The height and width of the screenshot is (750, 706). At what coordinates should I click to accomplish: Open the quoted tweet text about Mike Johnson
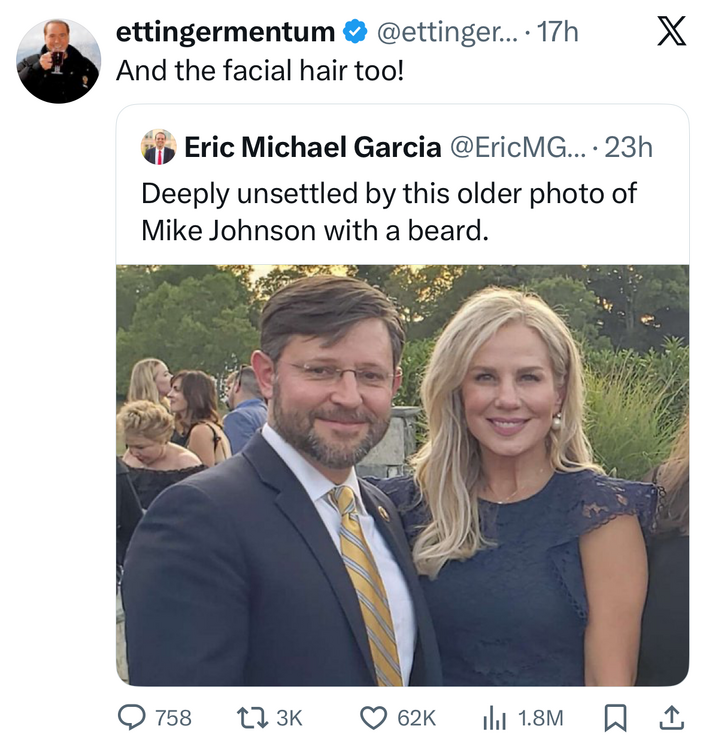tap(388, 211)
